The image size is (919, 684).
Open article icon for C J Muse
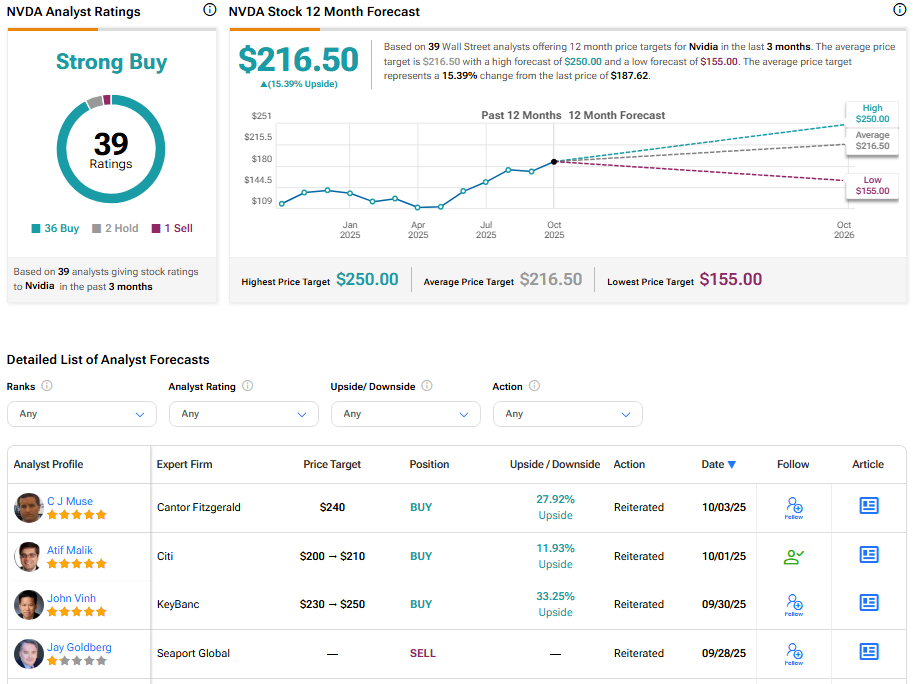tap(868, 506)
